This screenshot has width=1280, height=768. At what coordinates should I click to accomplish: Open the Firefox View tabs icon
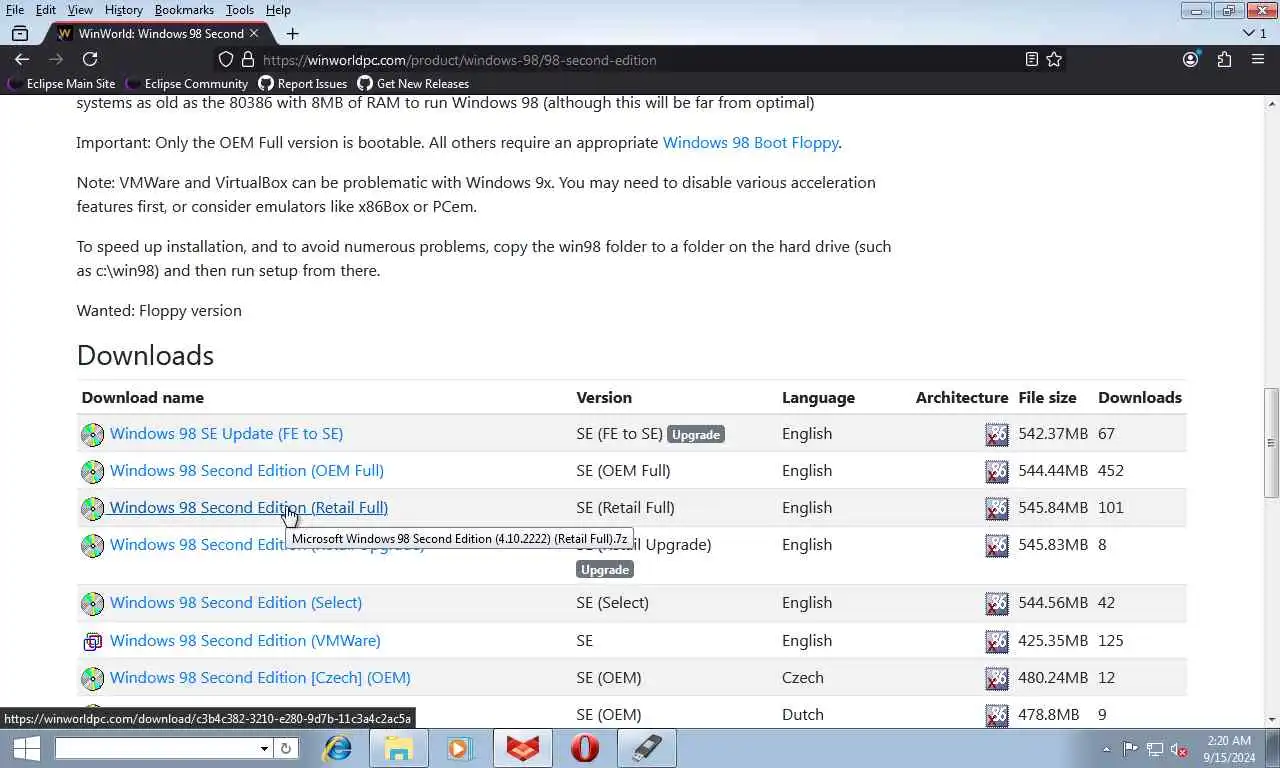pos(20,33)
